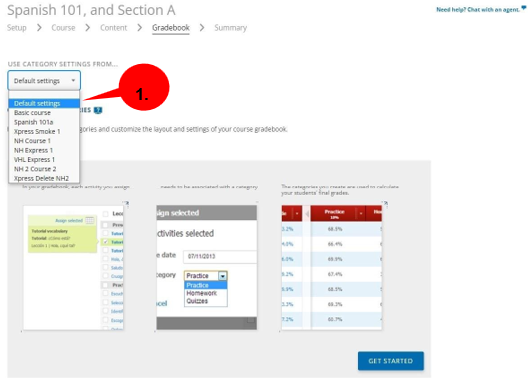Enlarge the assign selected illustration thumbnail
This screenshot has width=528, height=378.
[207, 268]
